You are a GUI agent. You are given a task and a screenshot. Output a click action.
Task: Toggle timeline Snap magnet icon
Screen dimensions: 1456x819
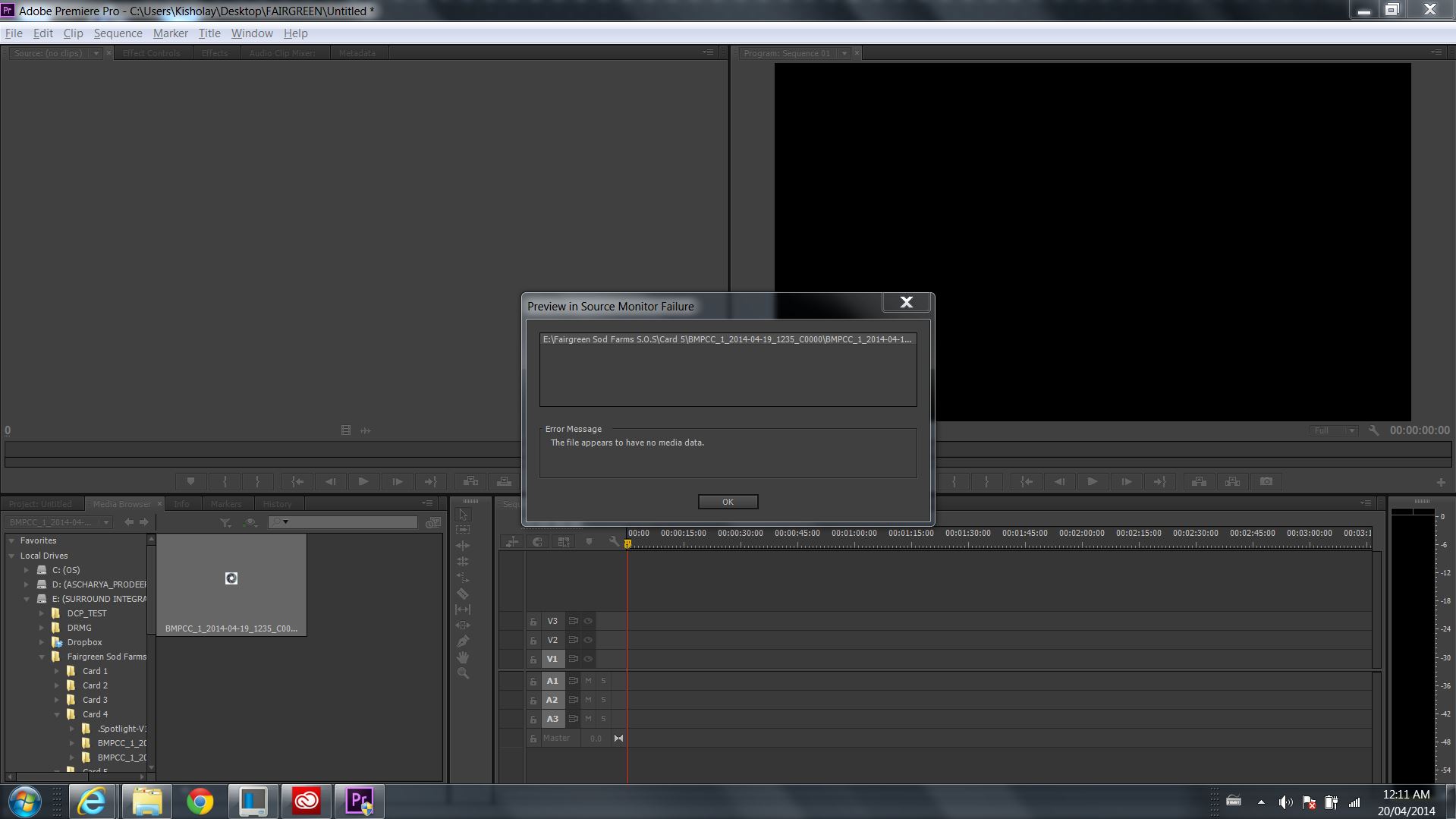(538, 541)
